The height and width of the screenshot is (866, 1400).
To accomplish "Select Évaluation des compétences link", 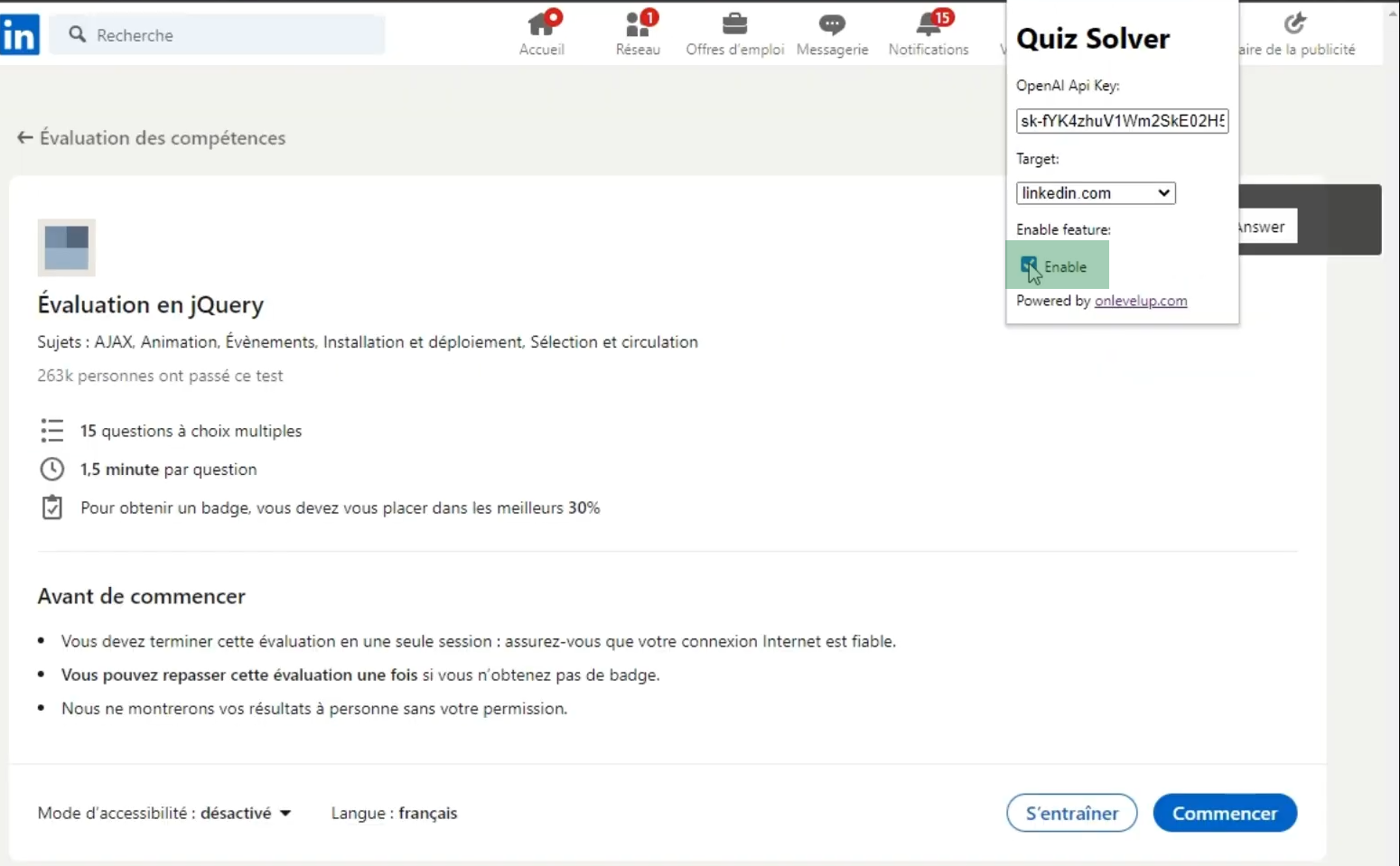I will 163,137.
